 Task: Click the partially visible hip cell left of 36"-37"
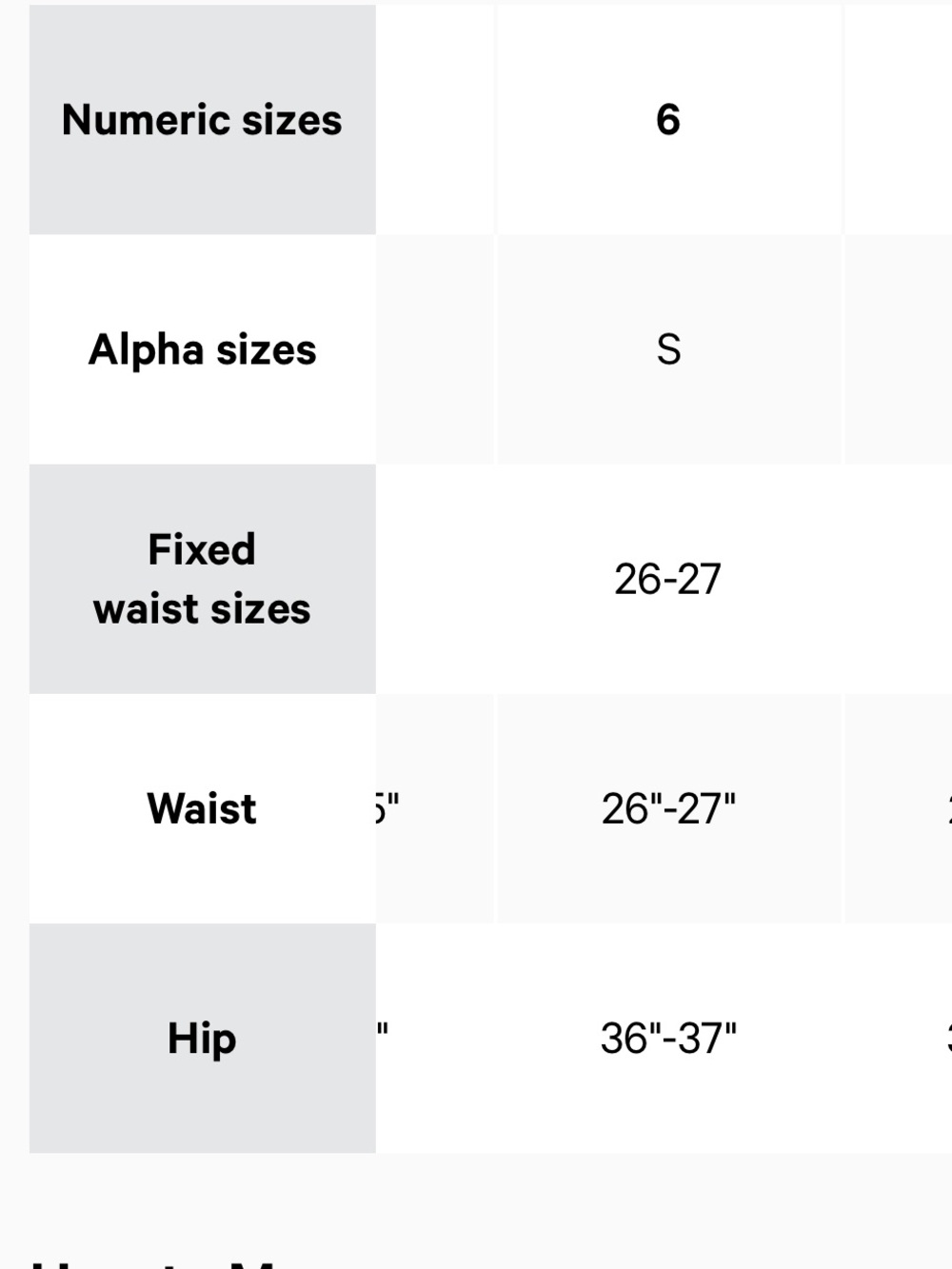[435, 1038]
